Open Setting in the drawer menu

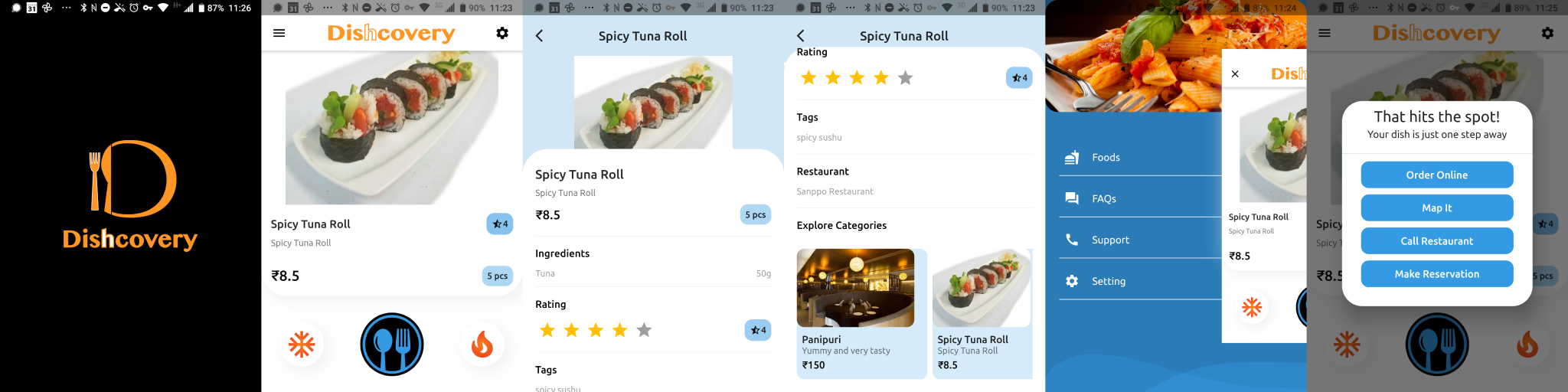[x=1108, y=282]
